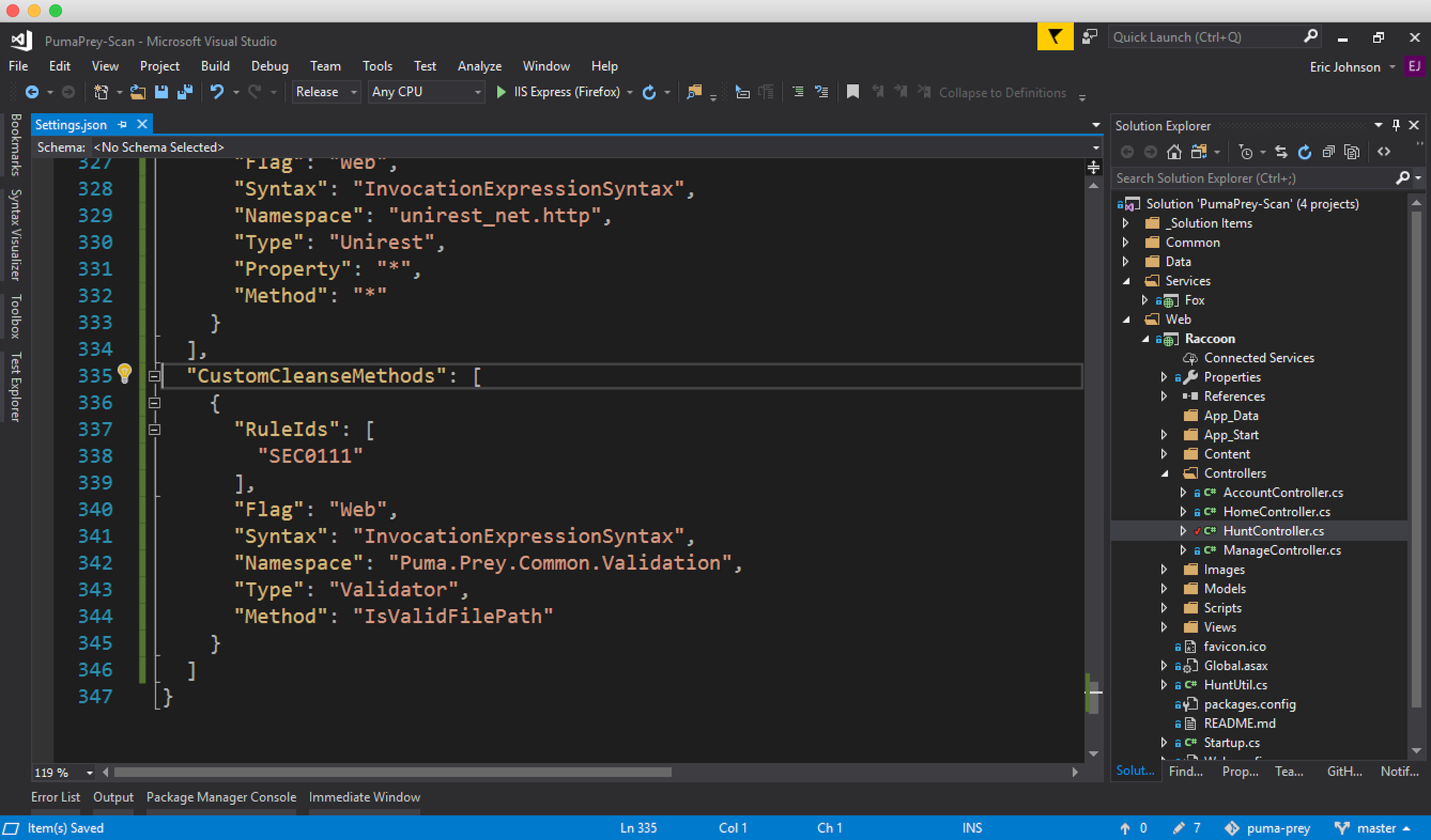Click the Solution Explorer Home icon
Image resolution: width=1431 pixels, height=840 pixels.
tap(1174, 152)
